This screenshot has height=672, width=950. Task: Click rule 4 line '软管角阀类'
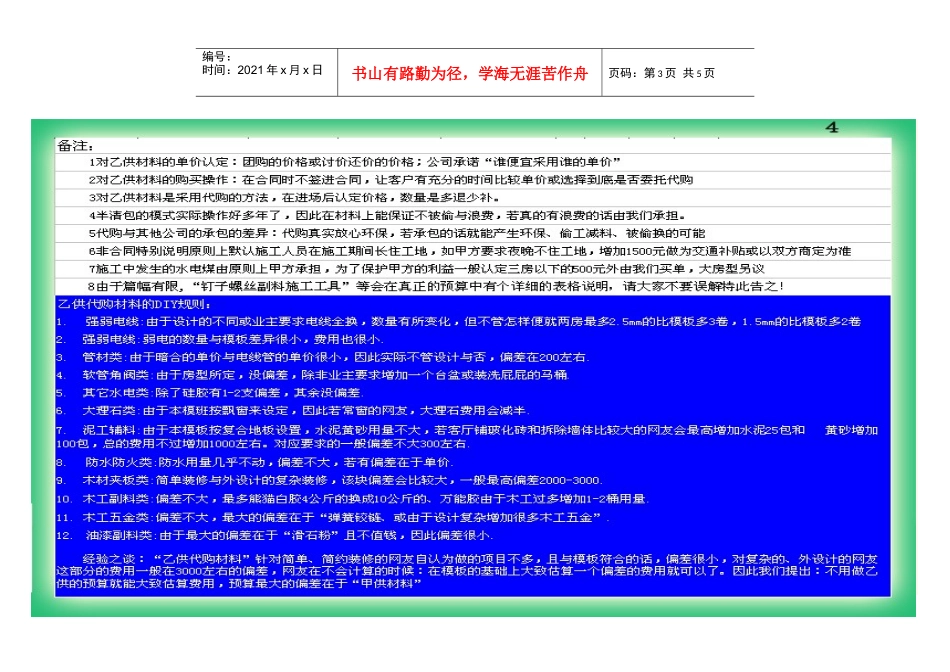coord(313,375)
